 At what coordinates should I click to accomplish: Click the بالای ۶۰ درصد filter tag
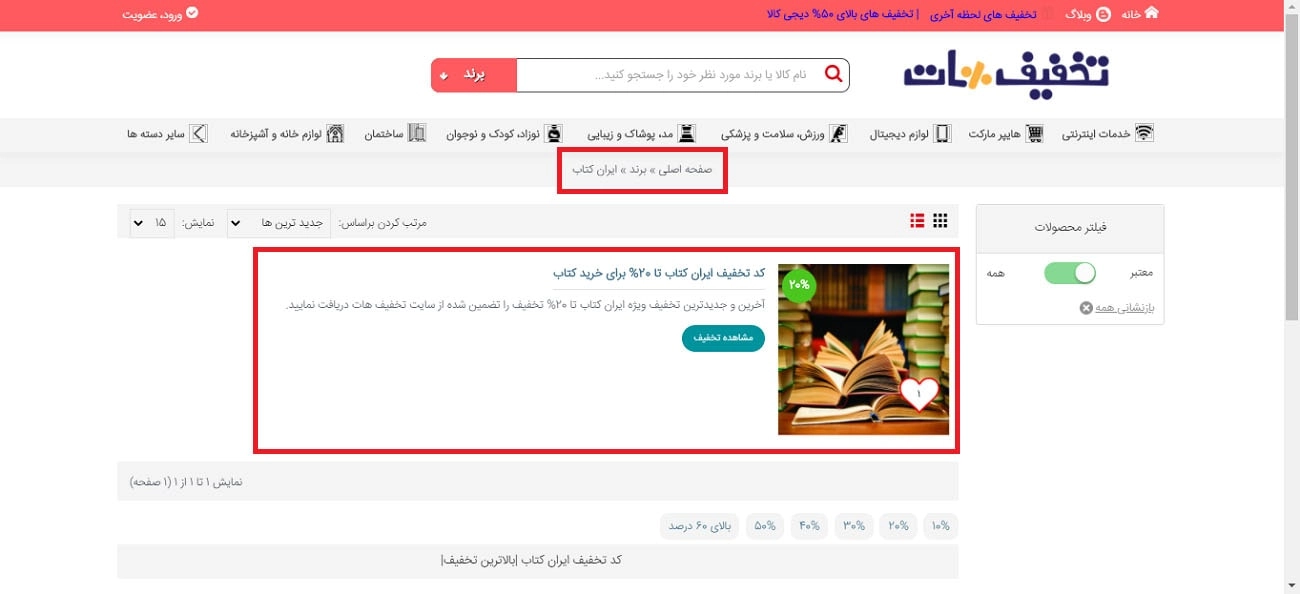click(699, 526)
